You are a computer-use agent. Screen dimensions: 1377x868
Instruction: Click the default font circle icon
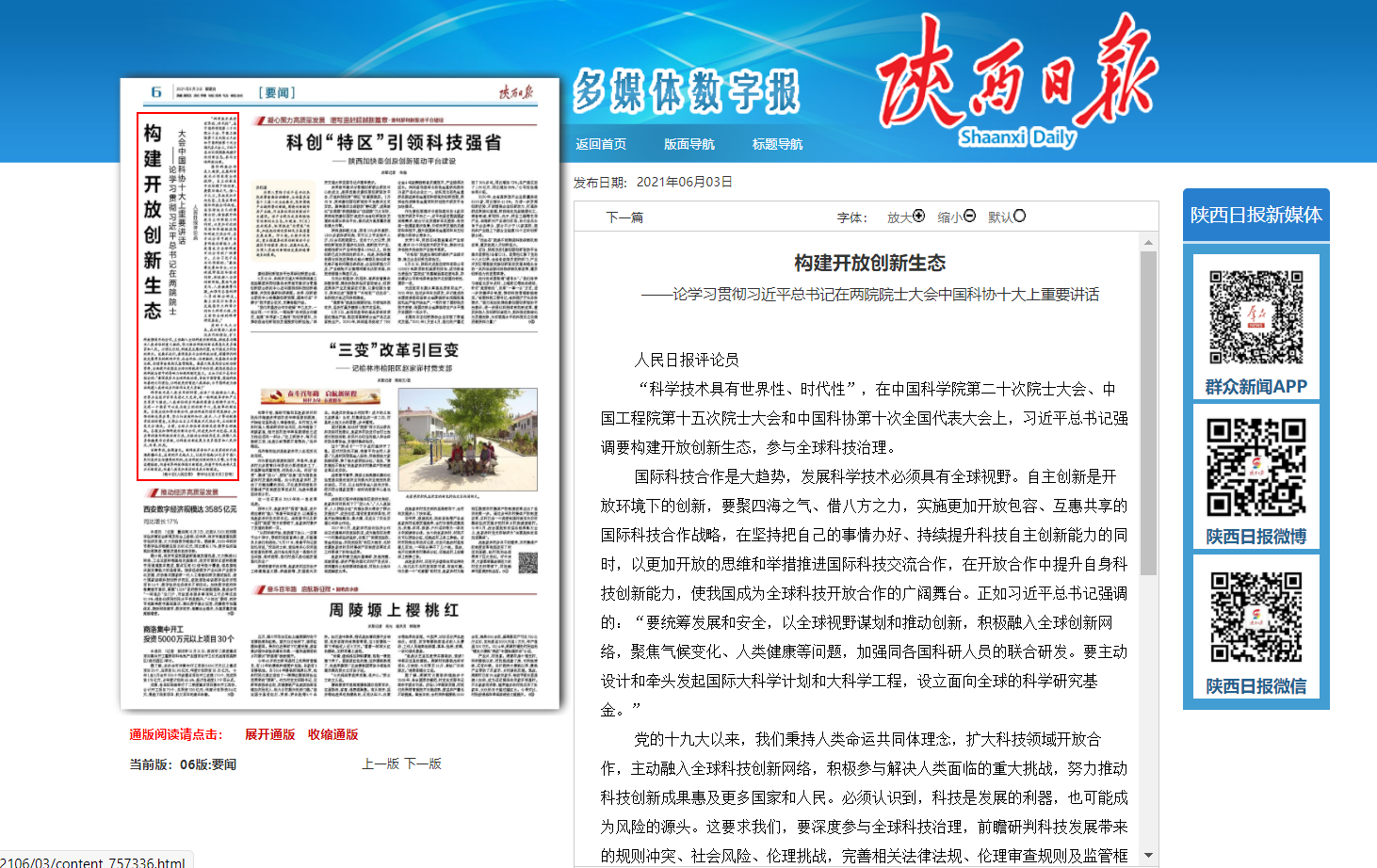coord(1019,216)
